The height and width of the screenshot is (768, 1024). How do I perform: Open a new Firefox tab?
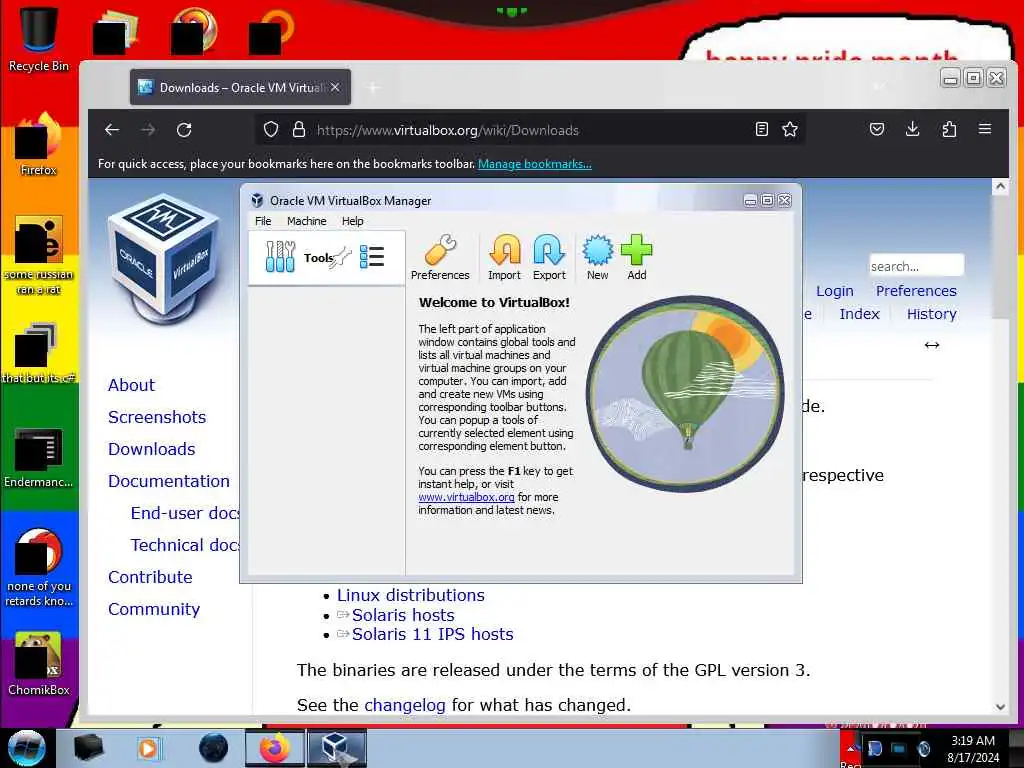pyautogui.click(x=373, y=88)
